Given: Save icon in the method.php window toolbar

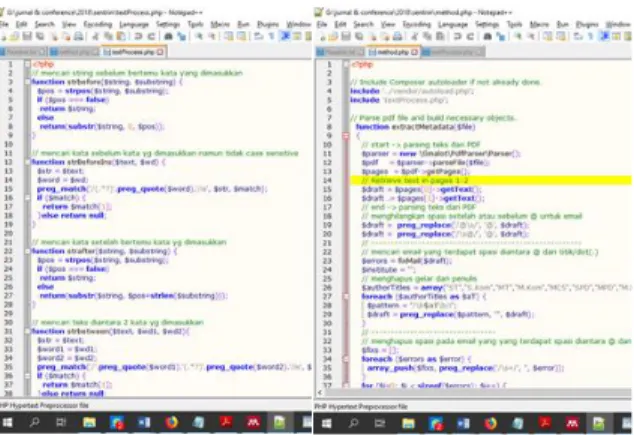Looking at the screenshot, I should pos(346,37).
